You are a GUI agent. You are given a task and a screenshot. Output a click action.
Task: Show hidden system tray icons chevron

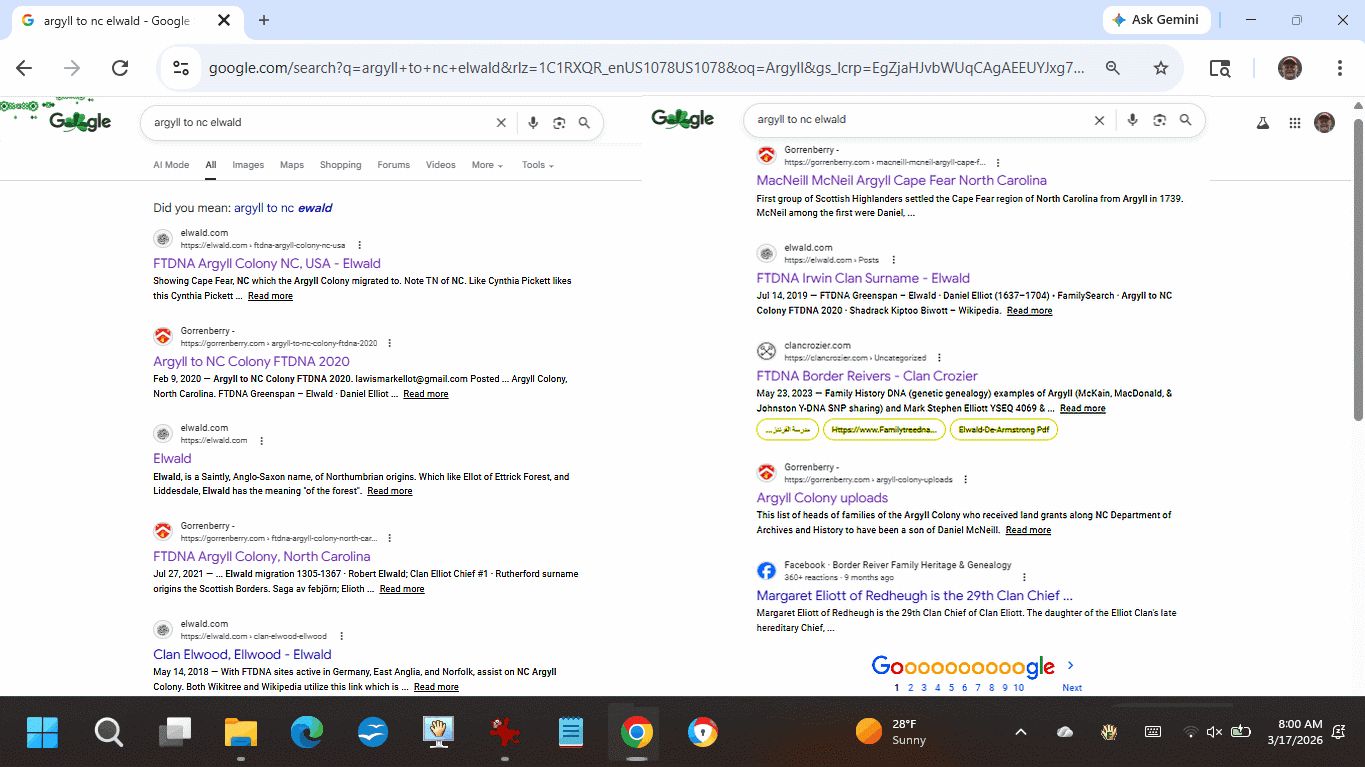(1020, 732)
